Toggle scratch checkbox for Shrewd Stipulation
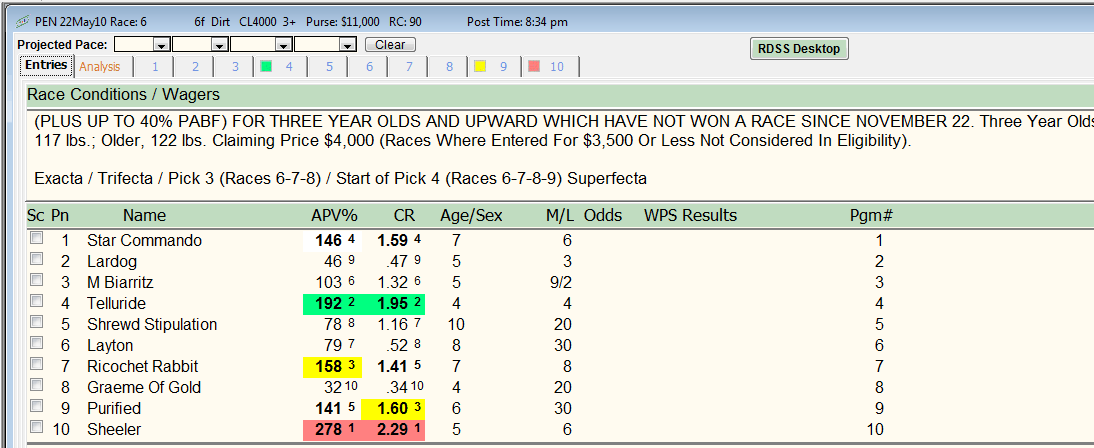This screenshot has width=1094, height=448. (x=36, y=322)
